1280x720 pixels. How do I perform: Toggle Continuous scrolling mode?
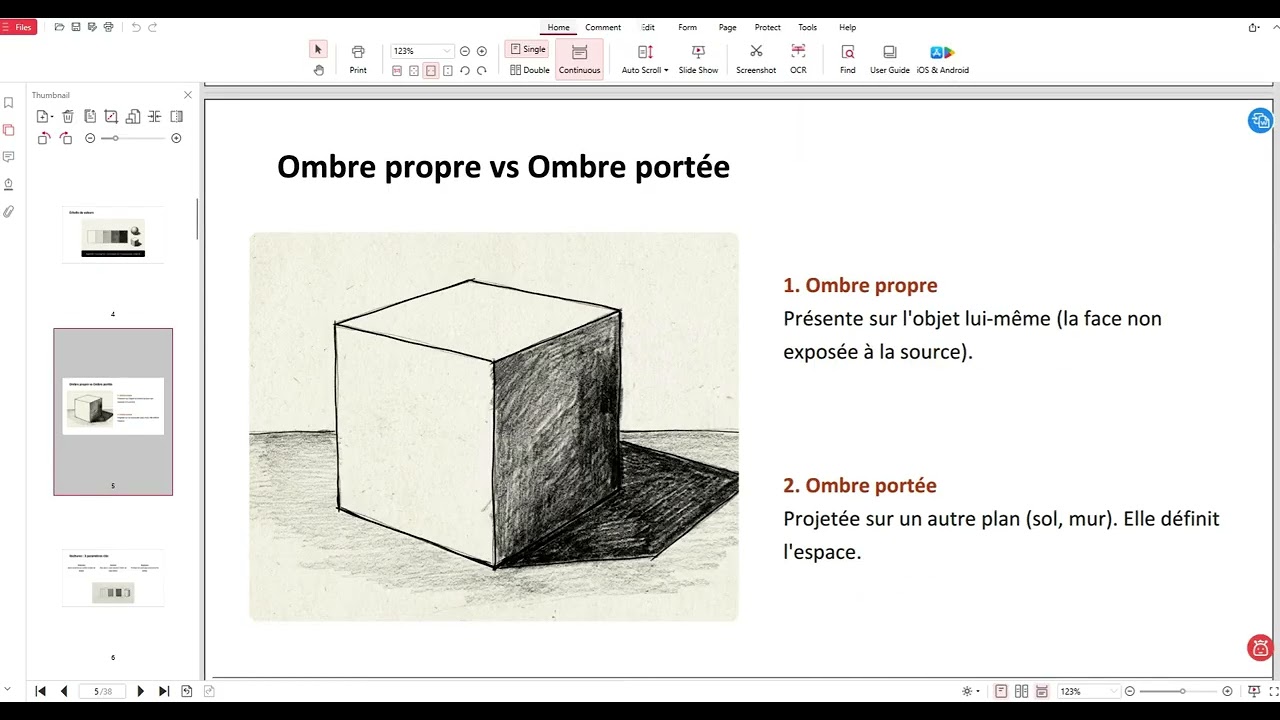pyautogui.click(x=580, y=60)
